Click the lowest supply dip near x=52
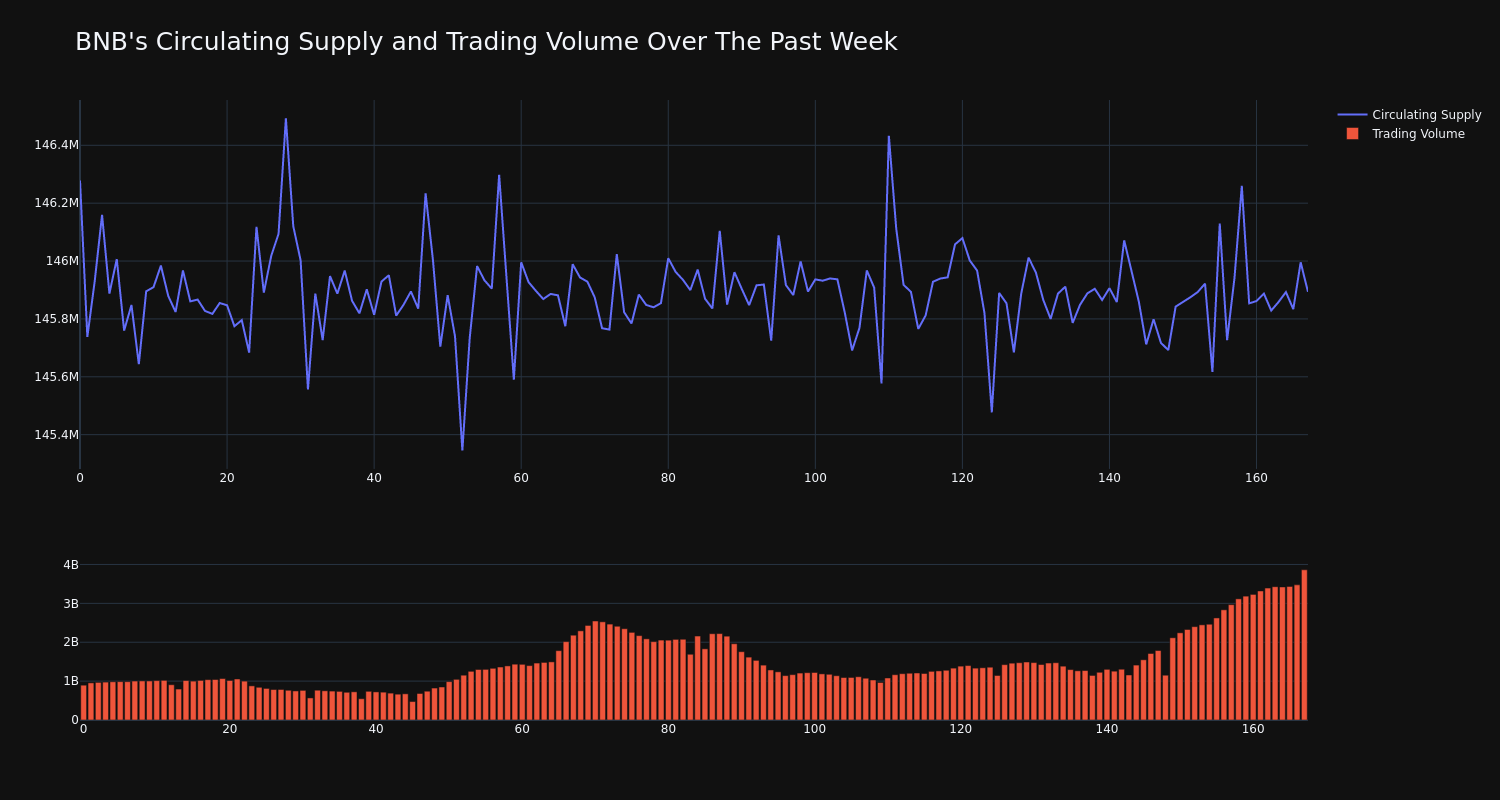1500x800 pixels. pos(462,450)
